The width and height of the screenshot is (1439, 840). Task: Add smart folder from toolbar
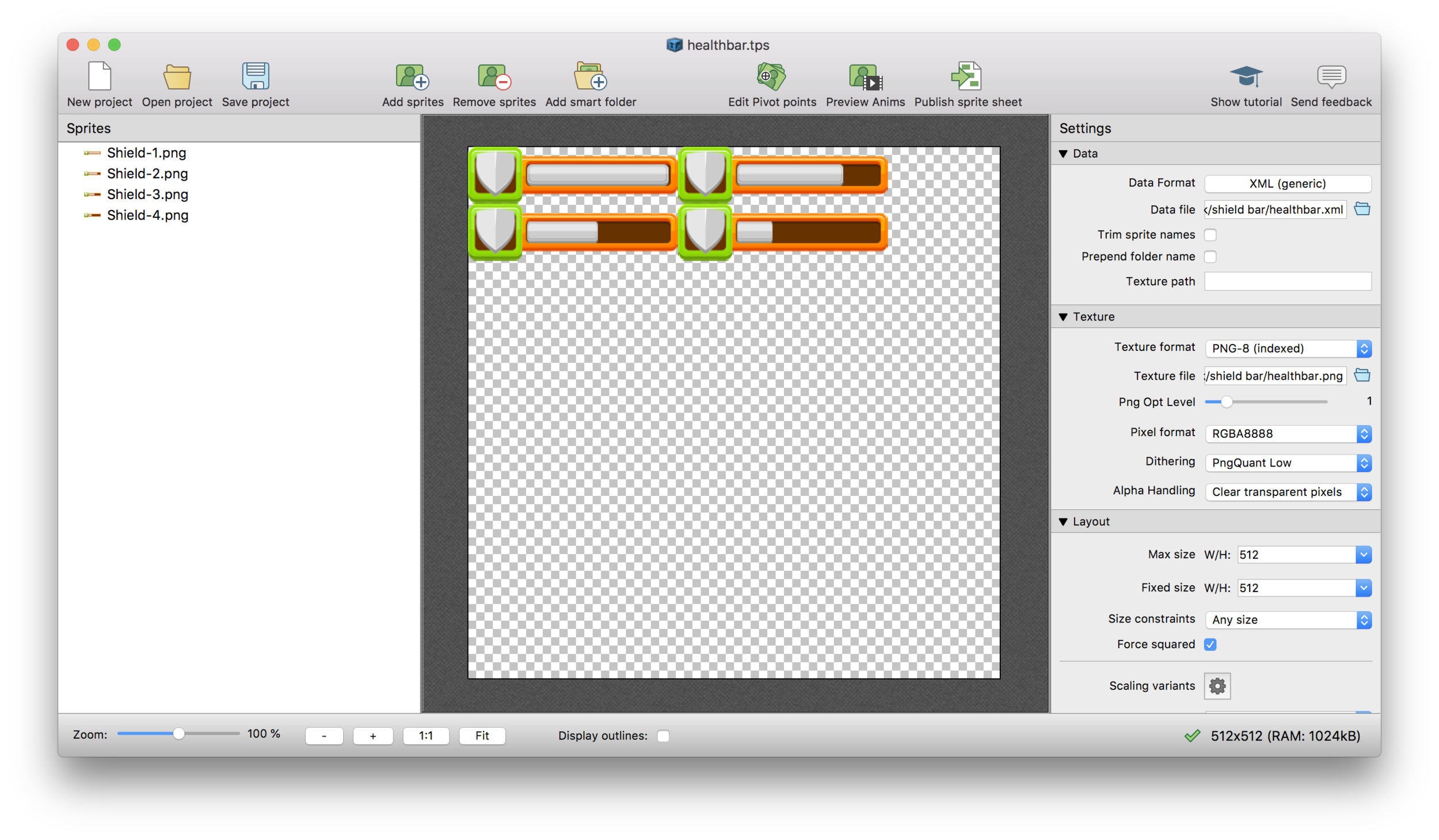click(590, 76)
